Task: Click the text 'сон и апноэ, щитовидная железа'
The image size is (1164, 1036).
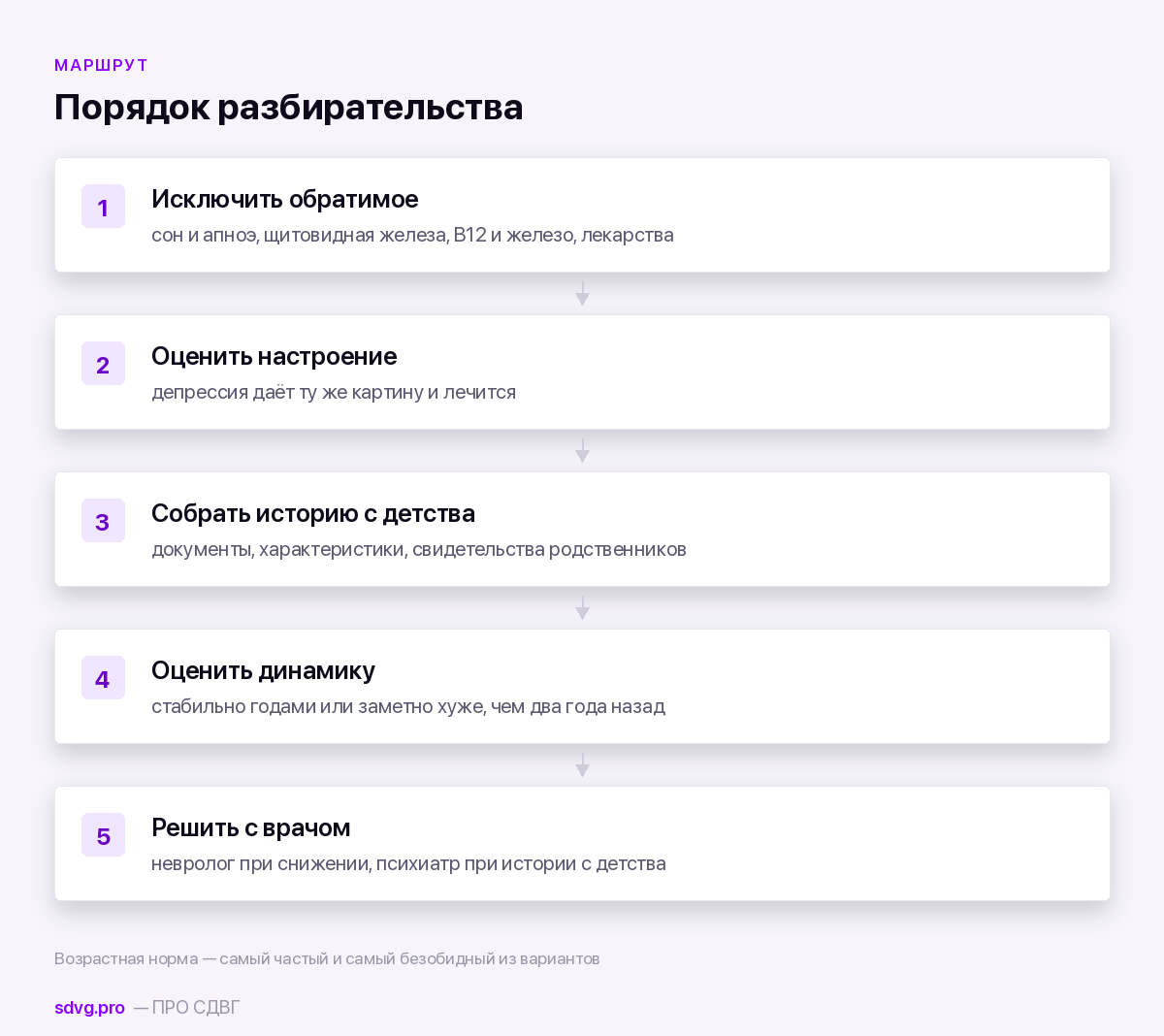Action: coord(300,236)
